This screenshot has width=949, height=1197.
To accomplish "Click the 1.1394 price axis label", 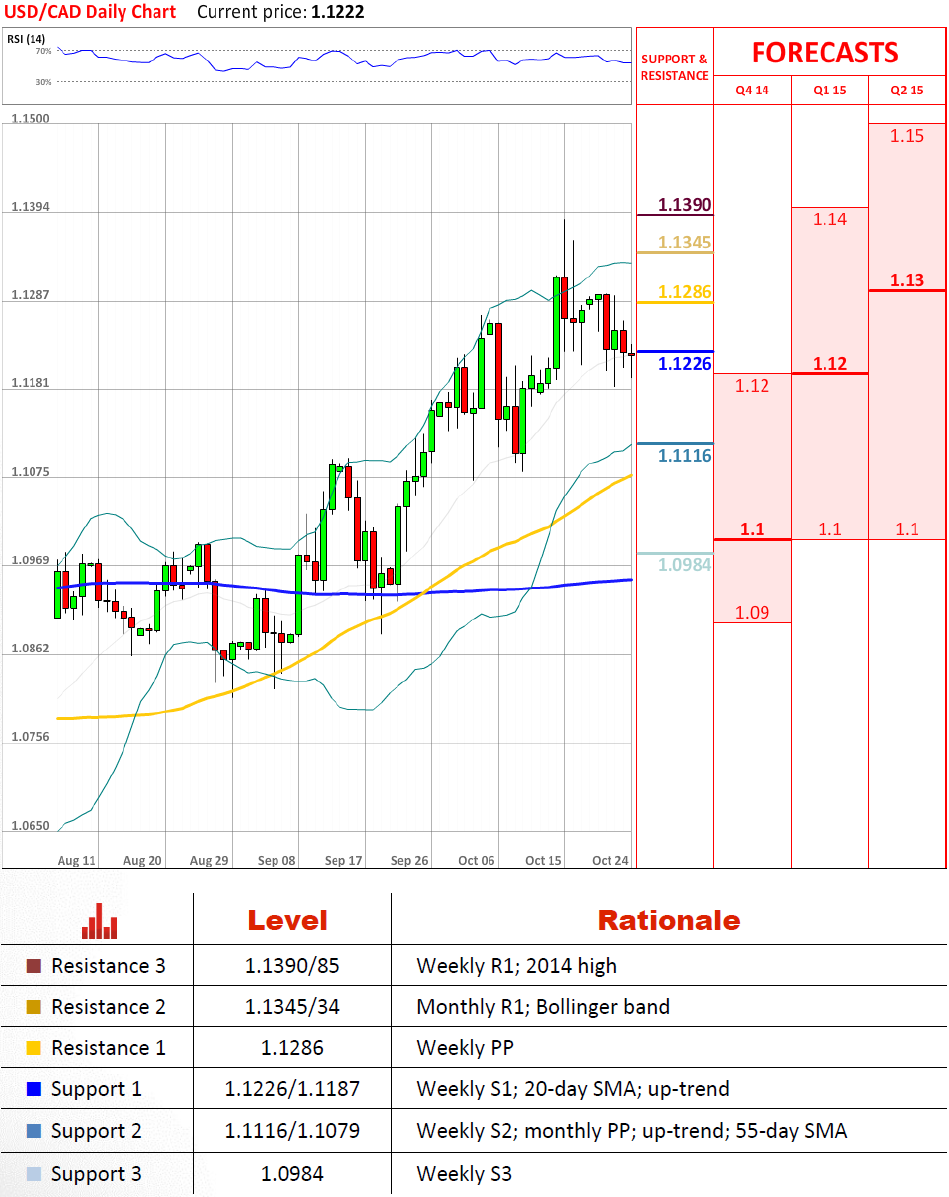I will (31, 206).
